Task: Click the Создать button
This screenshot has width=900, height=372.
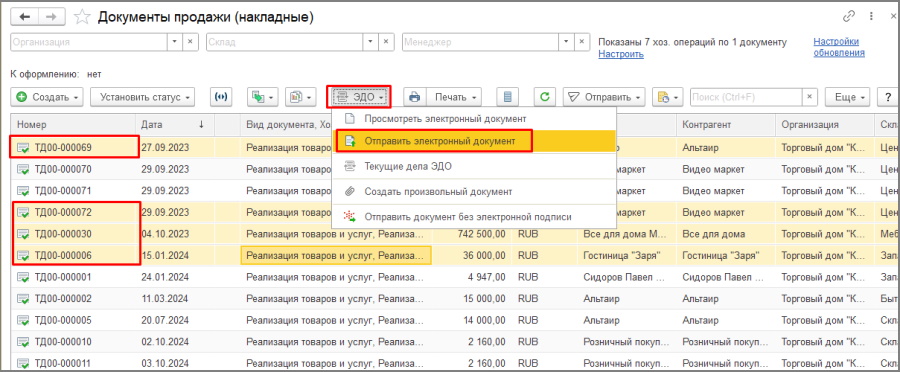Action: pyautogui.click(x=47, y=97)
